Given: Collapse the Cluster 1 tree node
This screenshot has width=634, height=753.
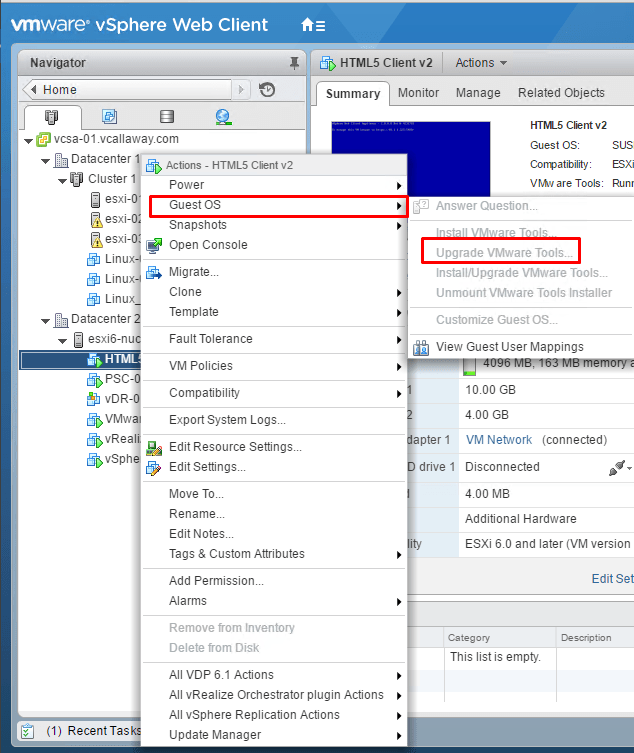Looking at the screenshot, I should click(x=62, y=181).
